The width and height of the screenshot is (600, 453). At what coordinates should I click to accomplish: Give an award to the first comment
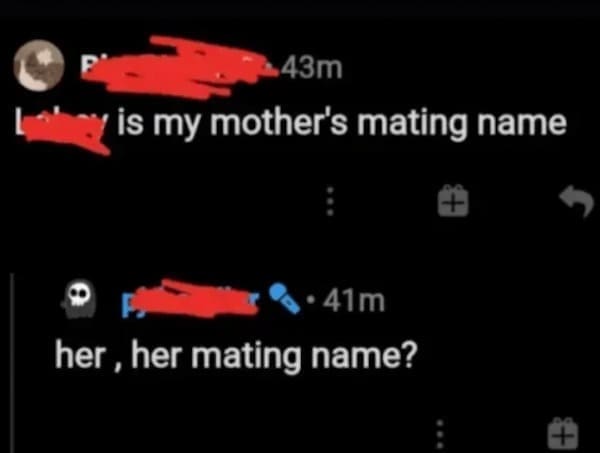pyautogui.click(x=453, y=200)
